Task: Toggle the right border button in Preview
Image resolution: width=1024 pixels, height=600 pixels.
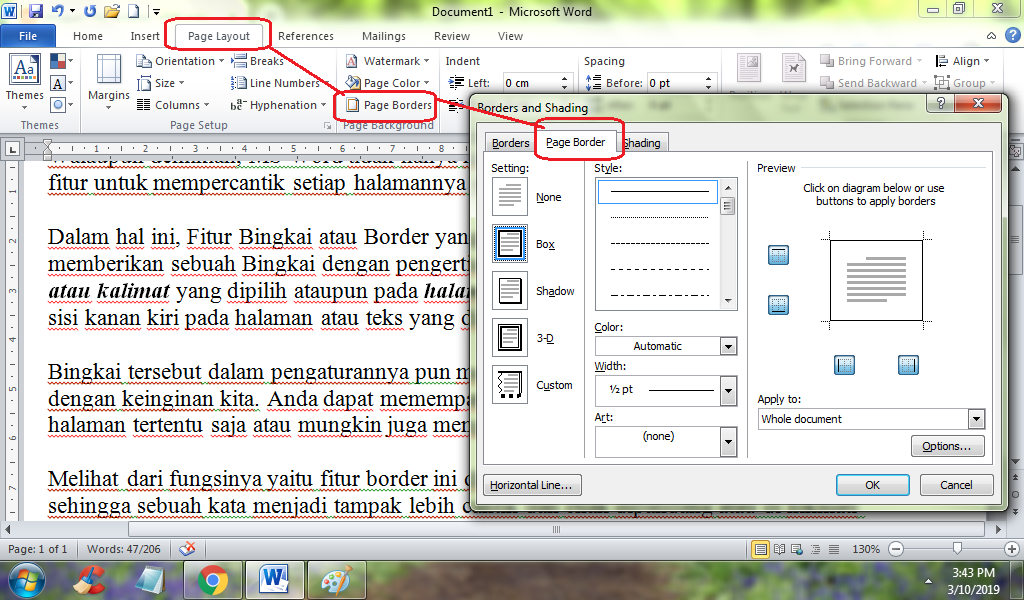Action: pos(908,364)
